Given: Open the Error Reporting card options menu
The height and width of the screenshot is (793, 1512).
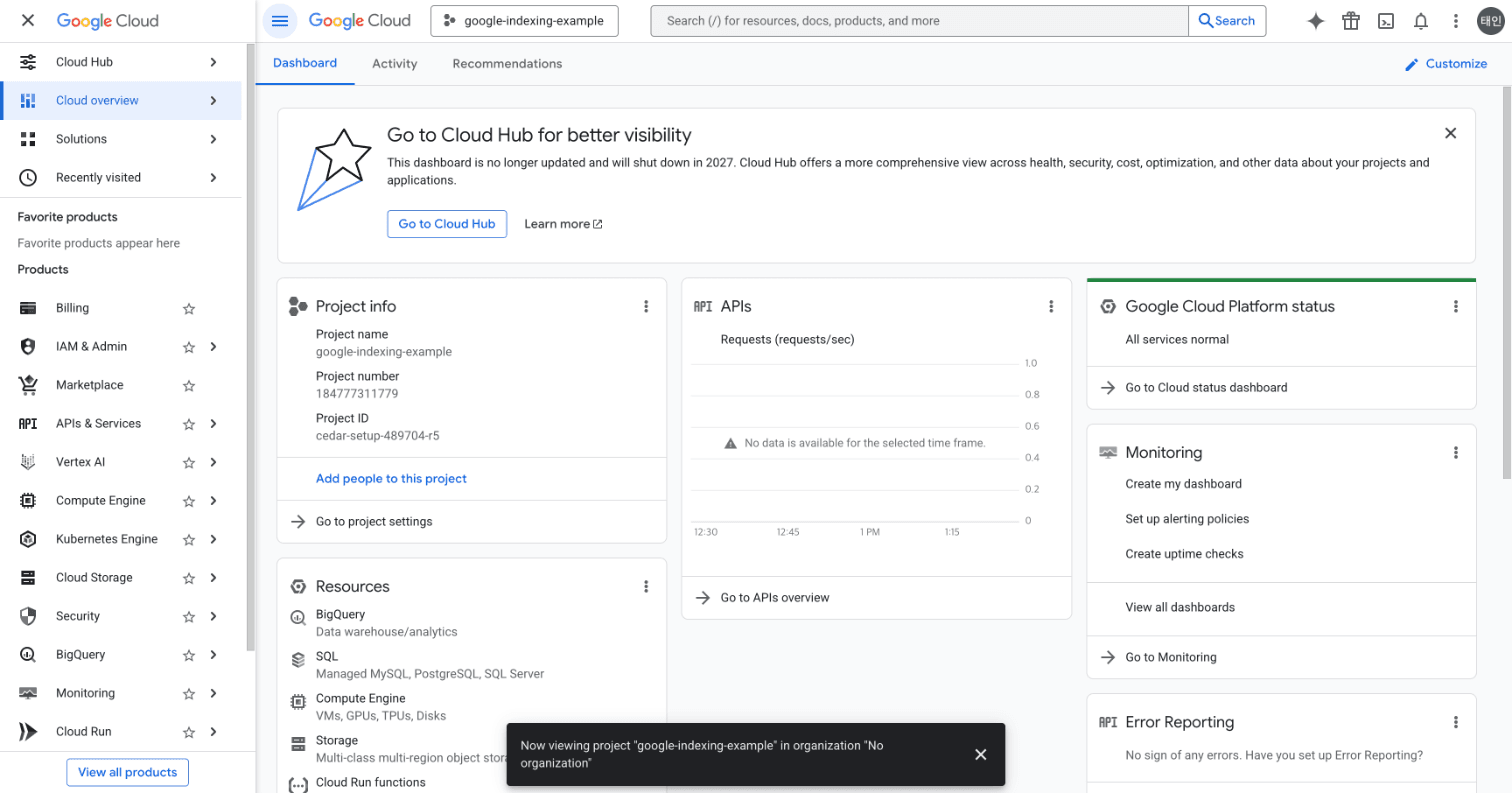Looking at the screenshot, I should coord(1456,722).
